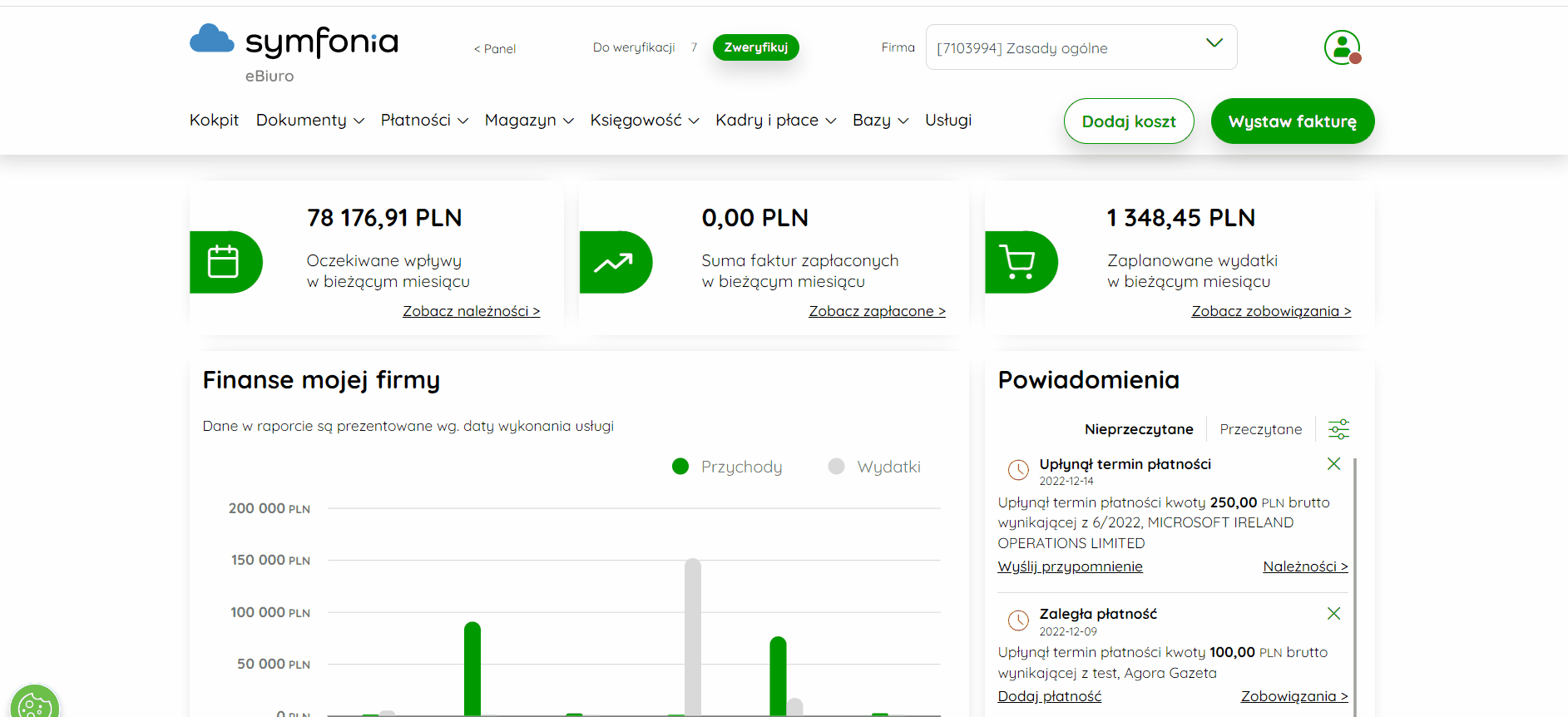Click clock icon beside 'Upłynął termin płatności'
The image size is (1568, 717).
click(1018, 470)
